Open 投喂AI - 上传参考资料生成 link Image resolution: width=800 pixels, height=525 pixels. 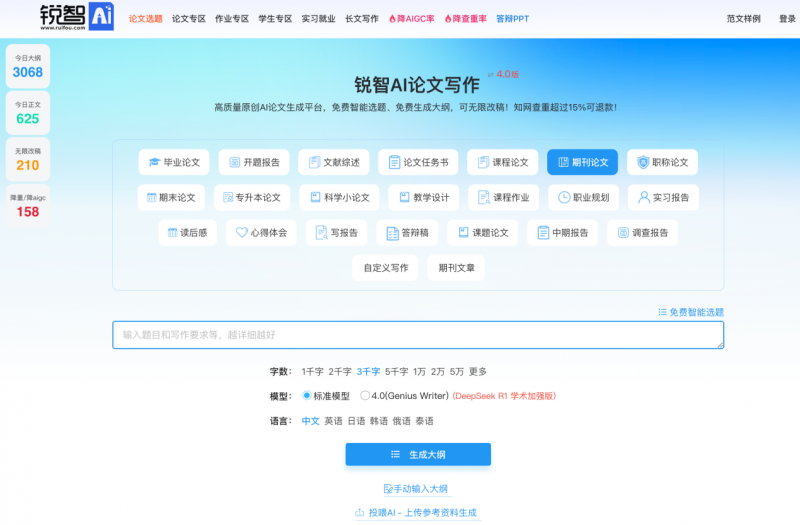(x=416, y=513)
